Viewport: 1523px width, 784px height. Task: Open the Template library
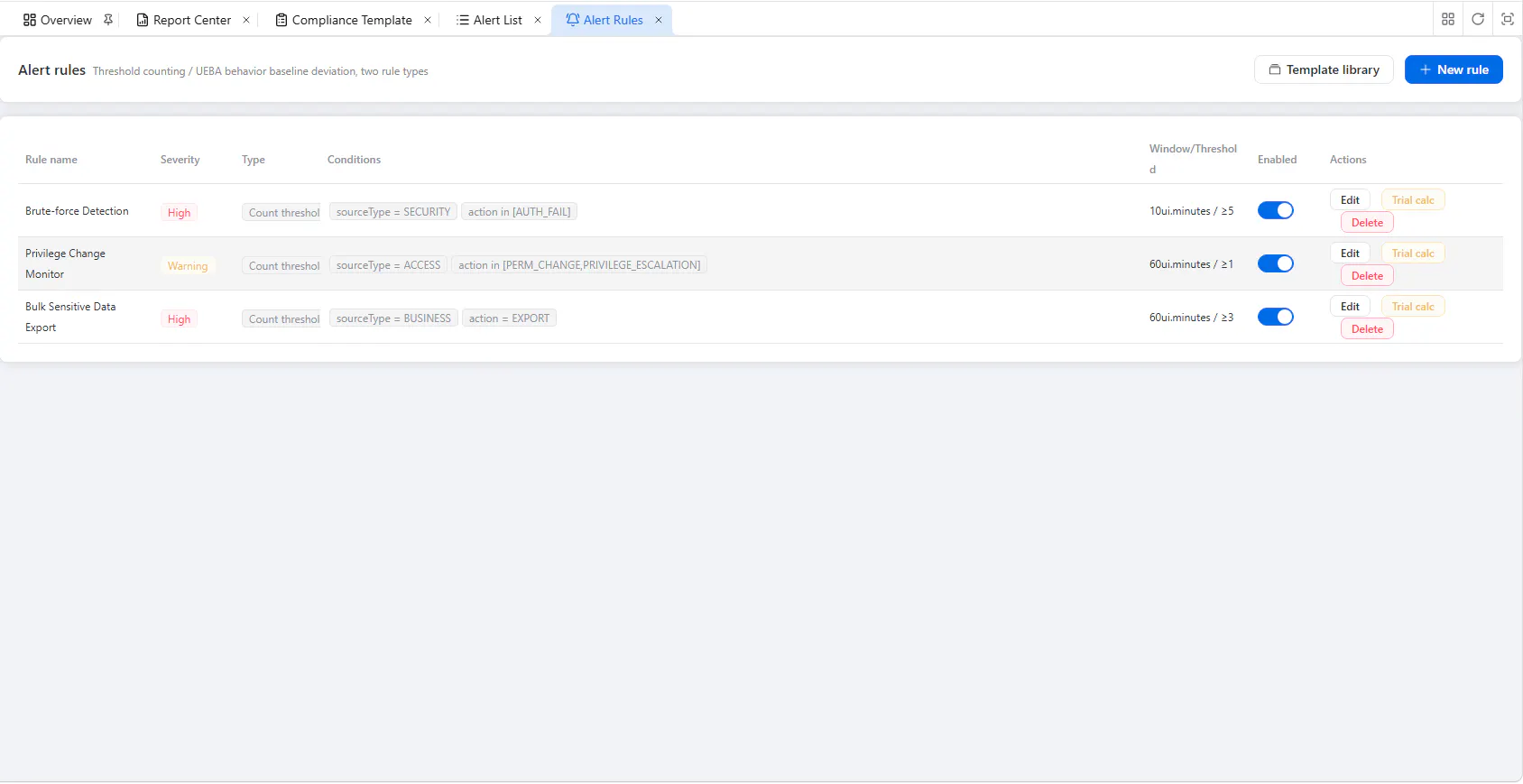[1324, 69]
